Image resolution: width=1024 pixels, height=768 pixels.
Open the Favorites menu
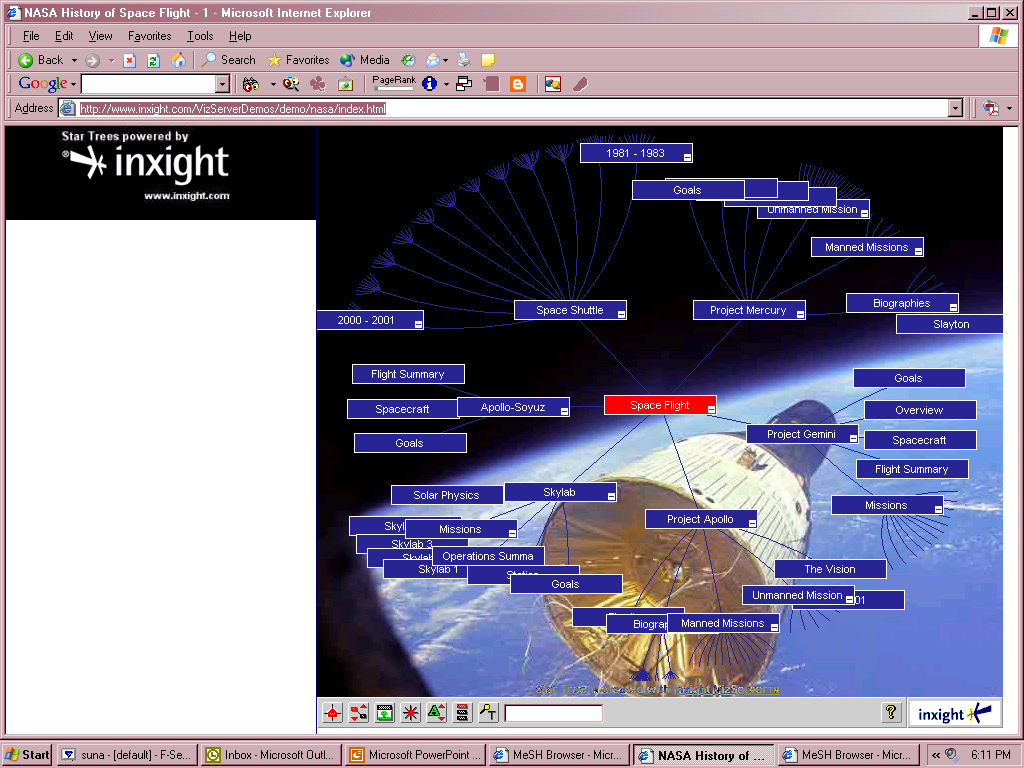(x=149, y=36)
